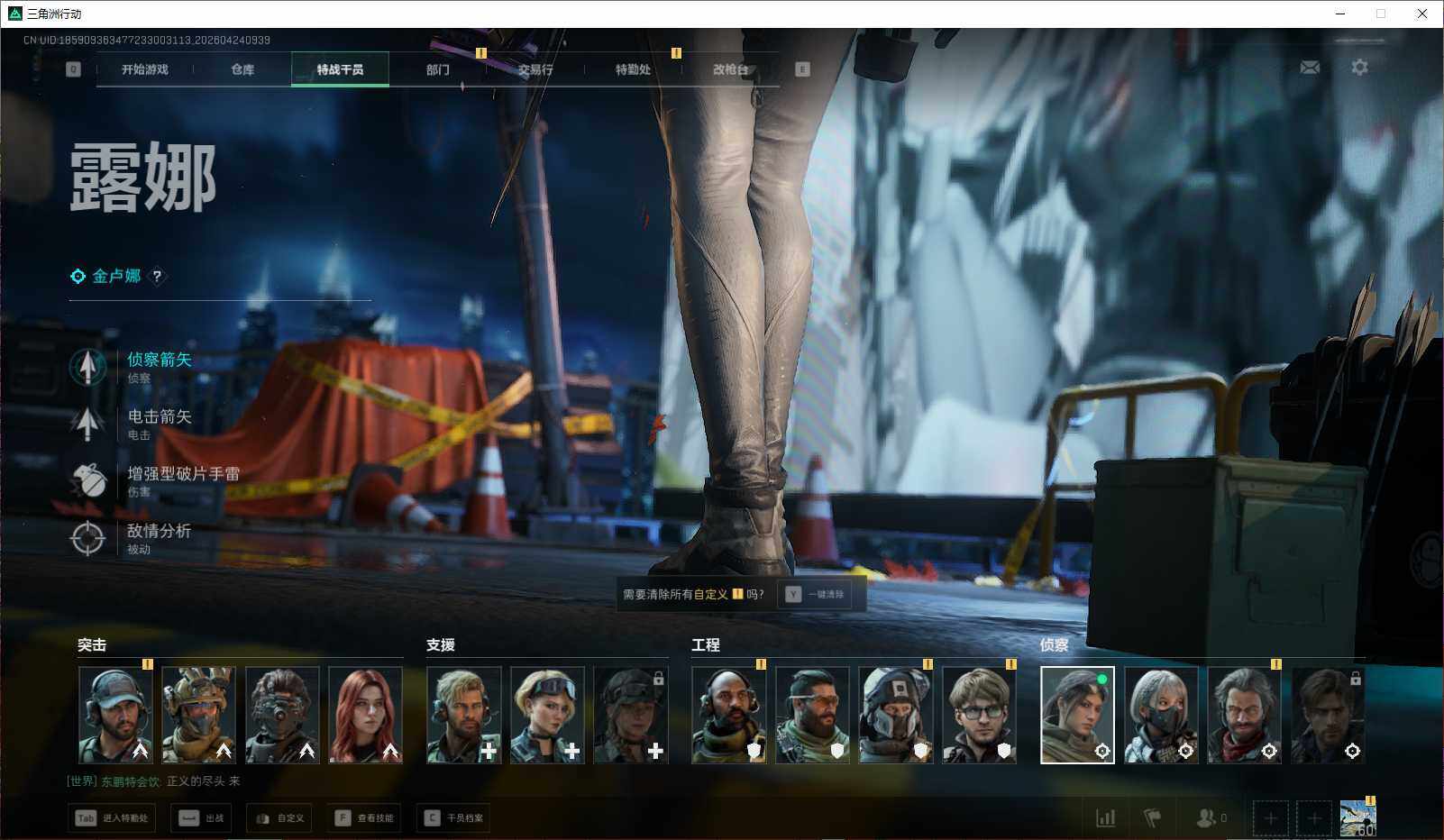The height and width of the screenshot is (840, 1444).
Task: Open the 改枪台 tab
Action: click(730, 69)
